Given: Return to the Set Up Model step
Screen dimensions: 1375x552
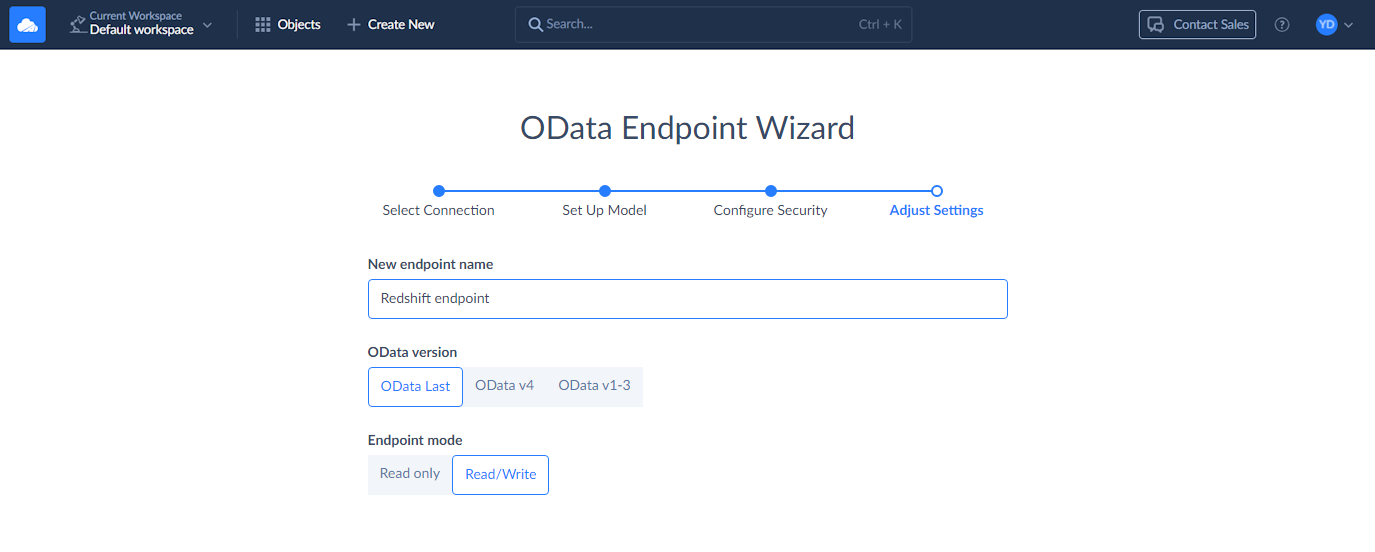Looking at the screenshot, I should tap(604, 191).
